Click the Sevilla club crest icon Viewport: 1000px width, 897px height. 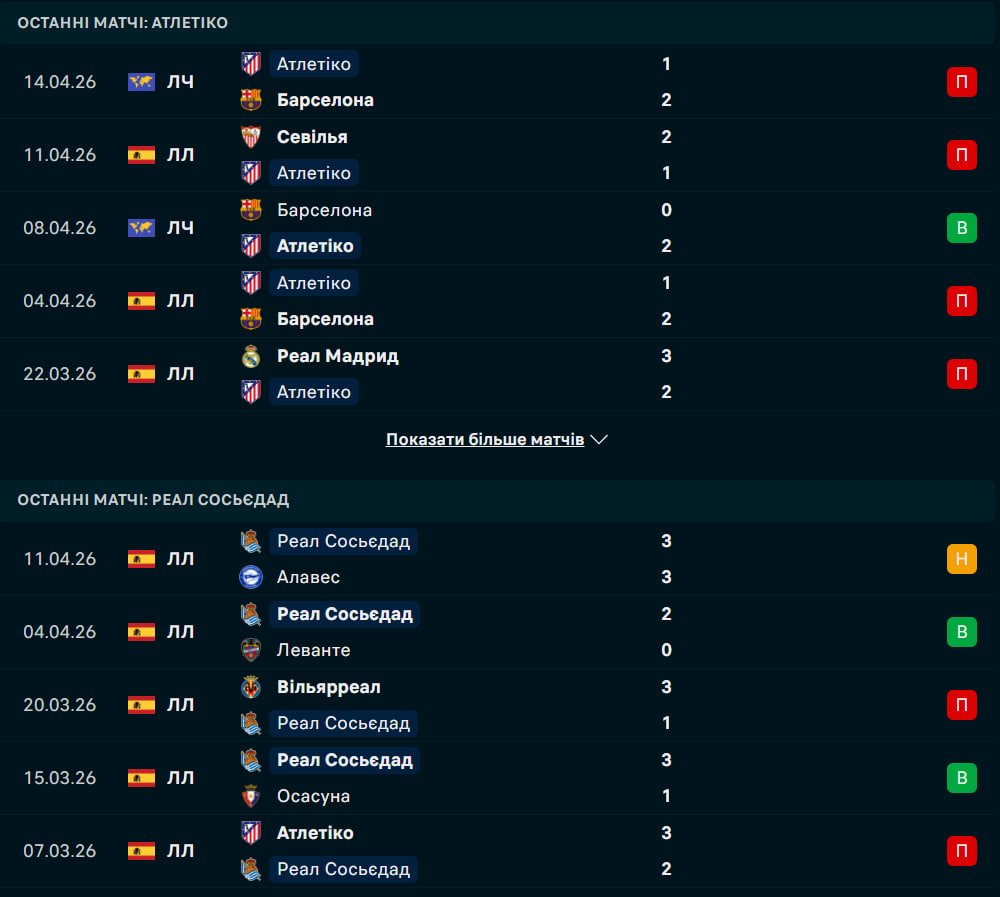click(x=251, y=137)
